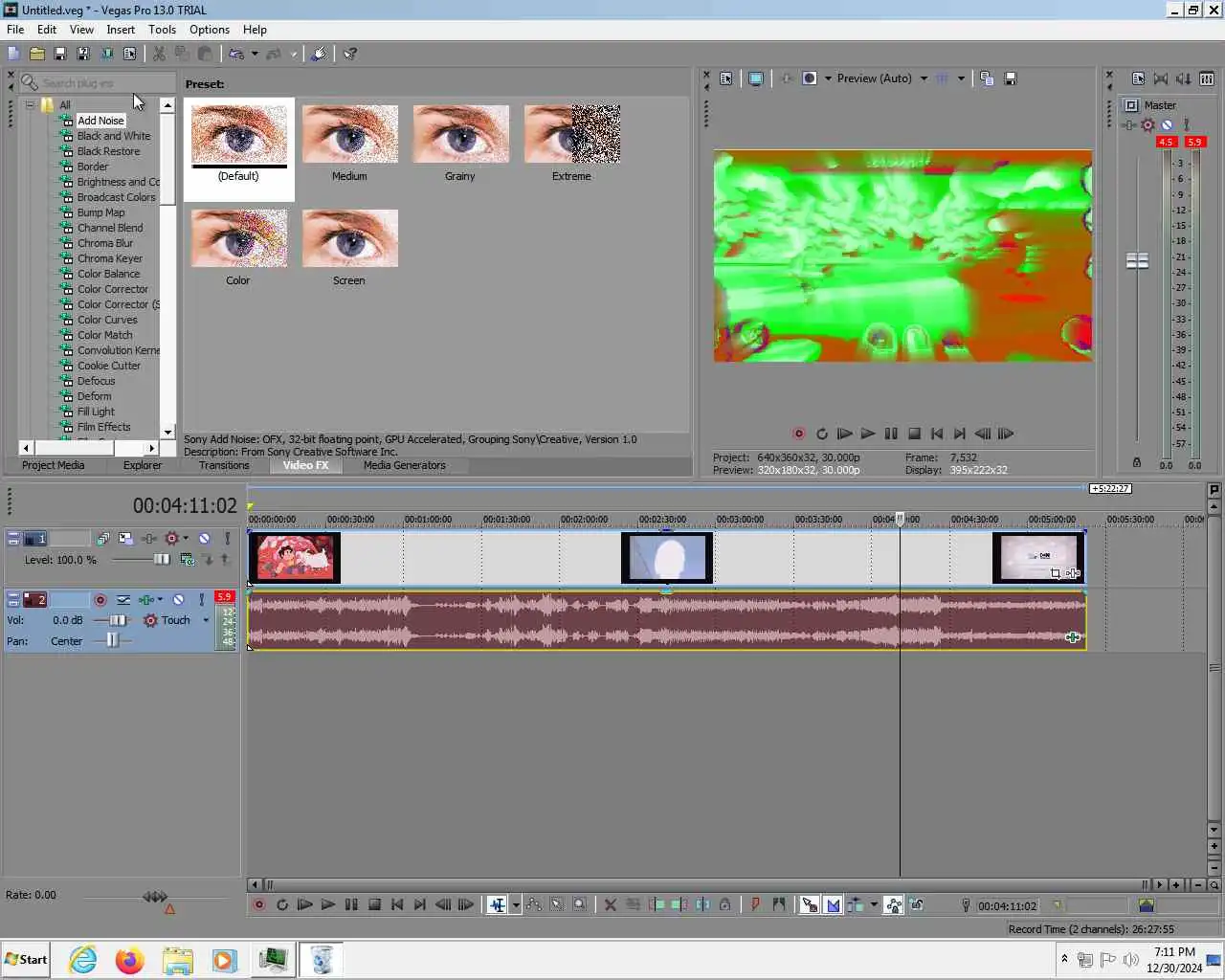The height and width of the screenshot is (980, 1225).
Task: Click the Downmix Output icon in Master panel
Action: (x=1161, y=78)
